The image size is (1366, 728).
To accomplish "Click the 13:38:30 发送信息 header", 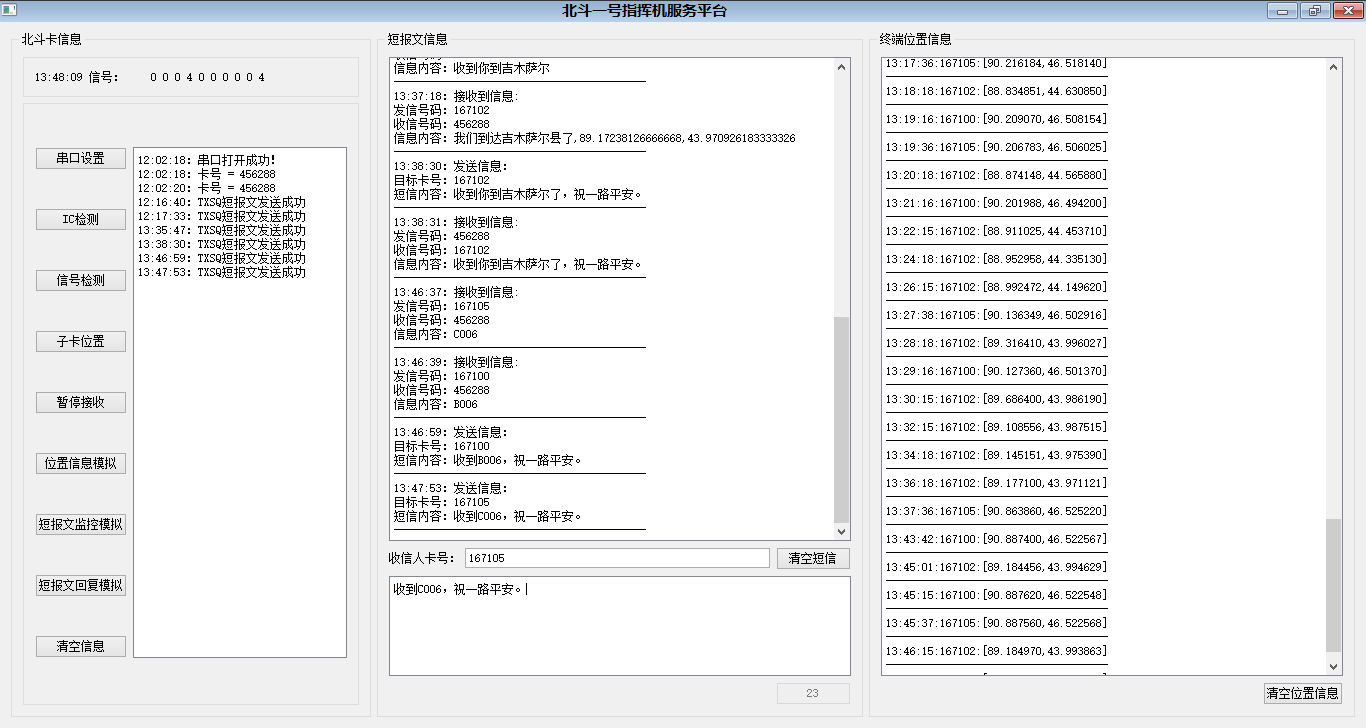I will coord(451,166).
